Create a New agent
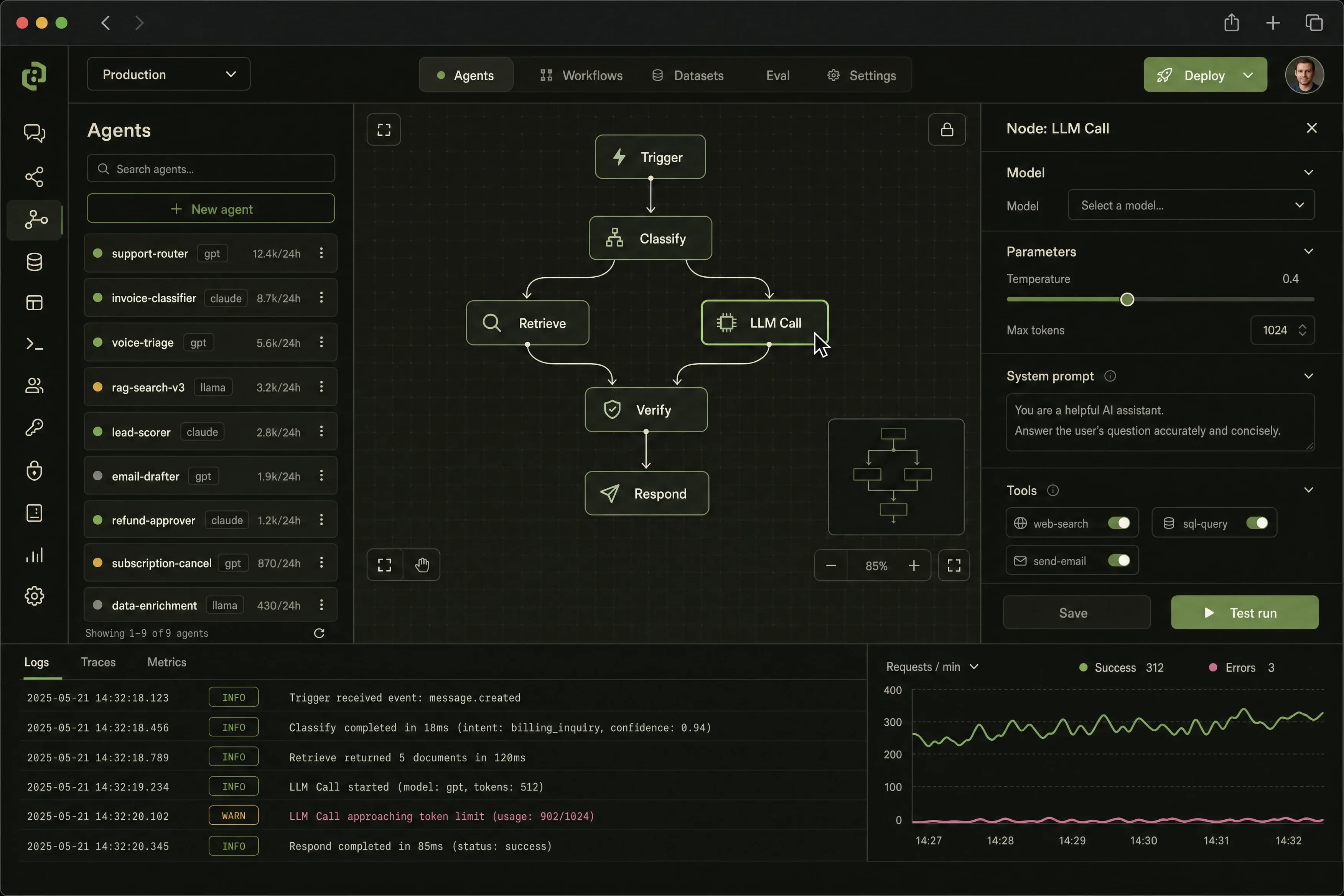Viewport: 1344px width, 896px height. tap(211, 209)
